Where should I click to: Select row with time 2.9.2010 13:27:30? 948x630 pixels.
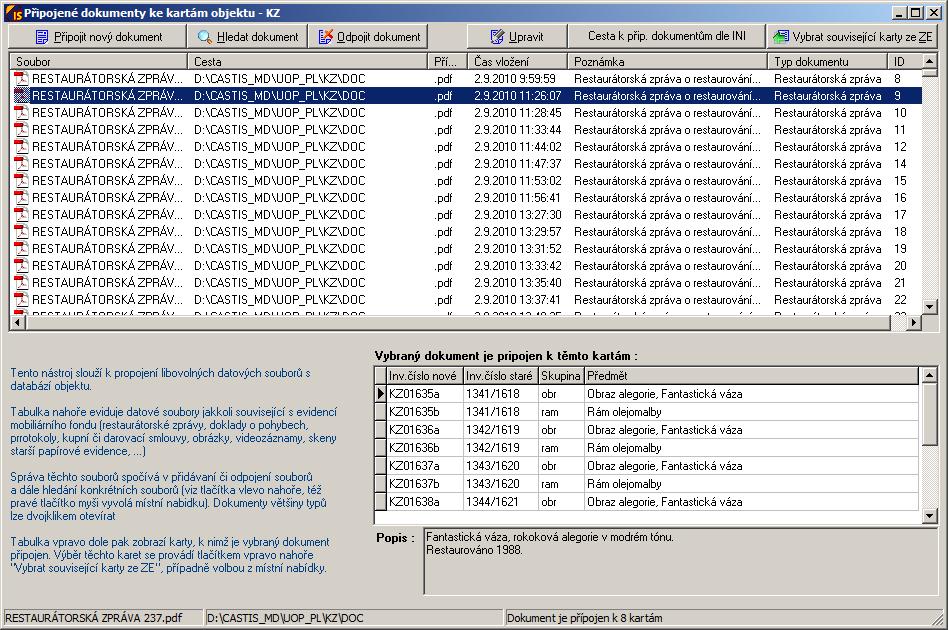coord(466,214)
